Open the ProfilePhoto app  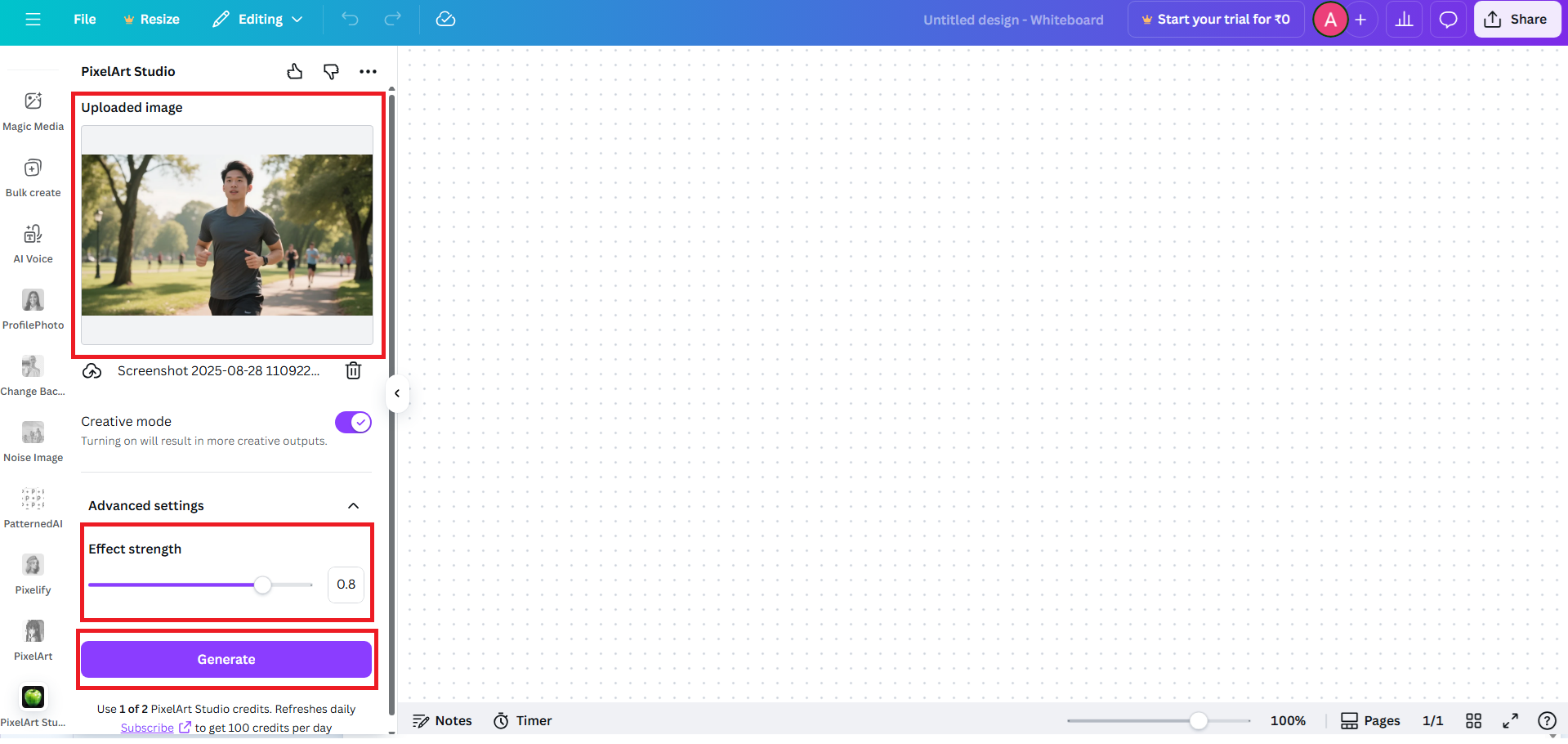click(x=33, y=309)
